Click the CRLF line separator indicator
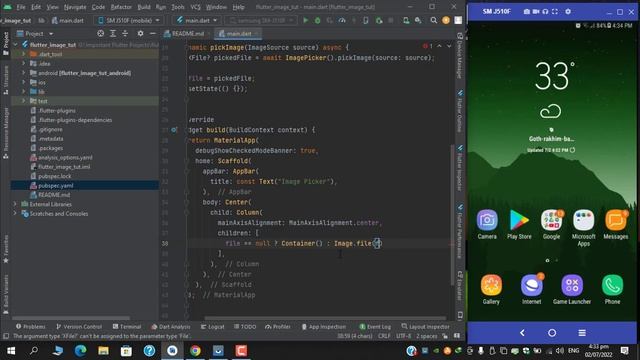The width and height of the screenshot is (640, 360). (384, 336)
